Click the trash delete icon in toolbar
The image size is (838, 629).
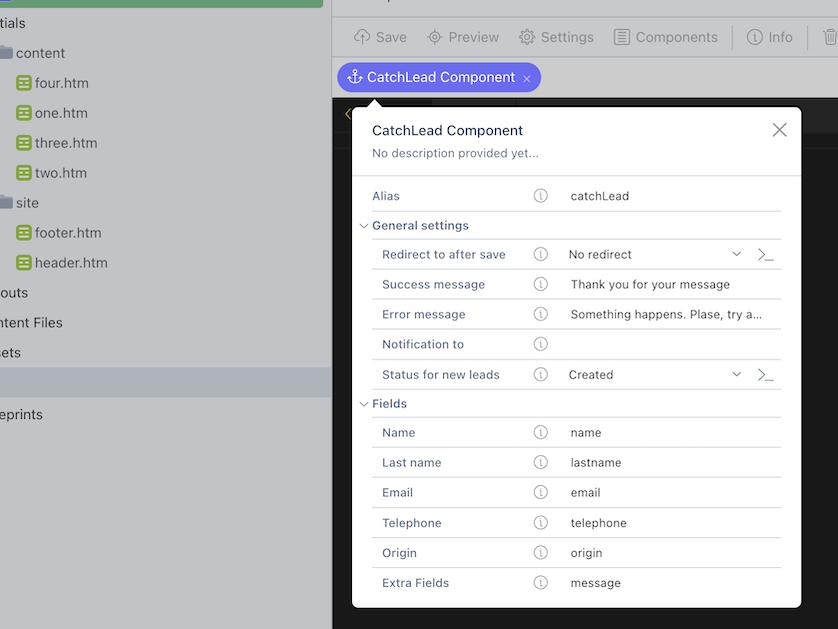(x=830, y=37)
